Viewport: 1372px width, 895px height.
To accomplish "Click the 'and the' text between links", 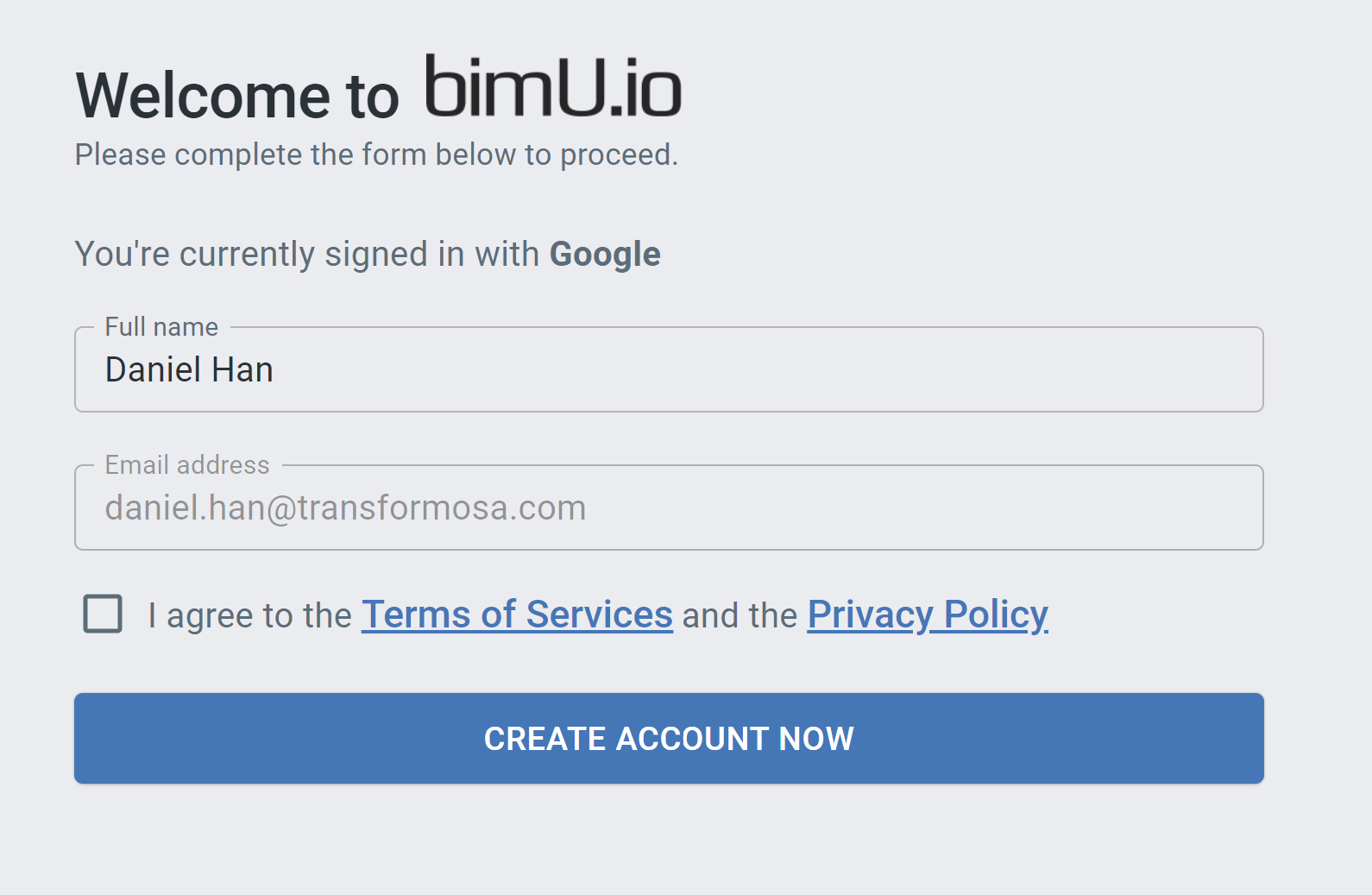I will (x=739, y=615).
